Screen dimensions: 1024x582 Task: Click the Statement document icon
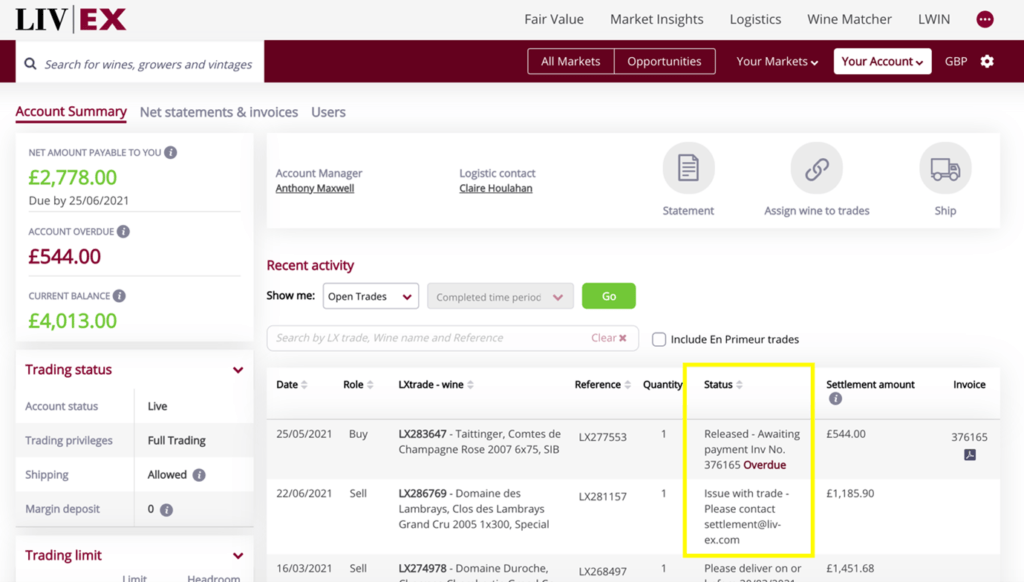pyautogui.click(x=688, y=169)
